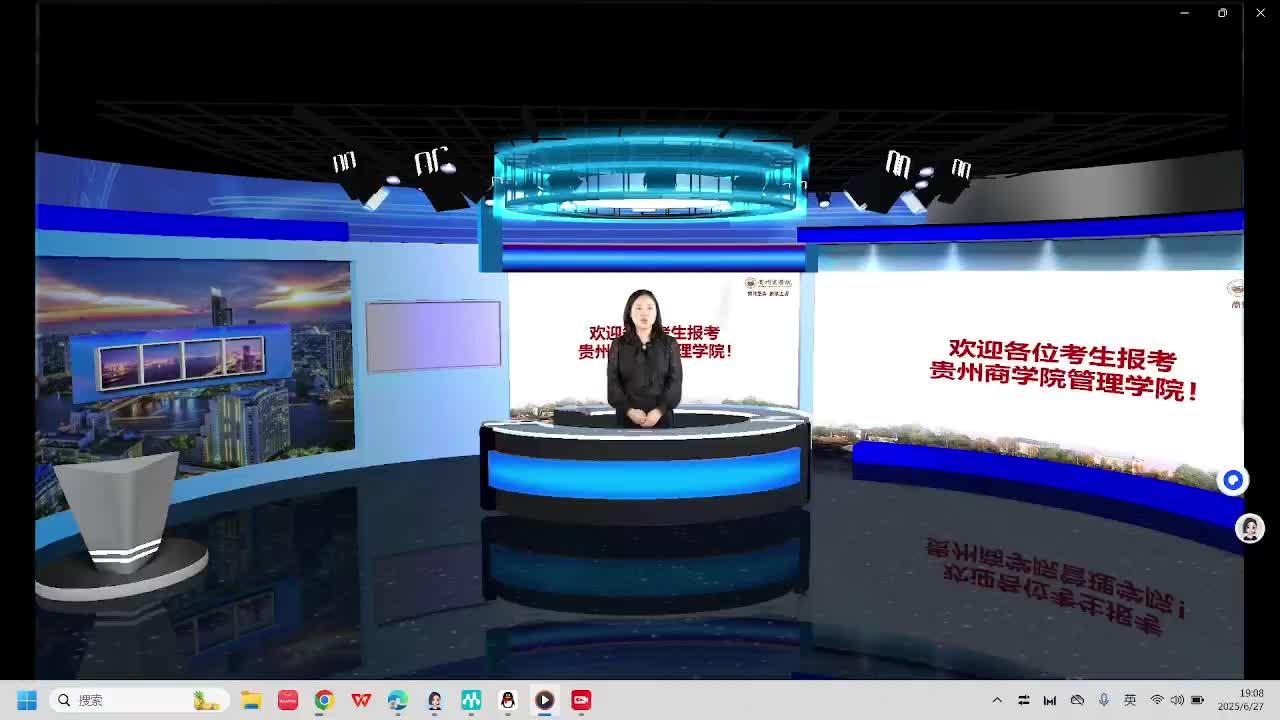Open the avatar girl app on taskbar
The height and width of the screenshot is (720, 1280).
click(435, 700)
